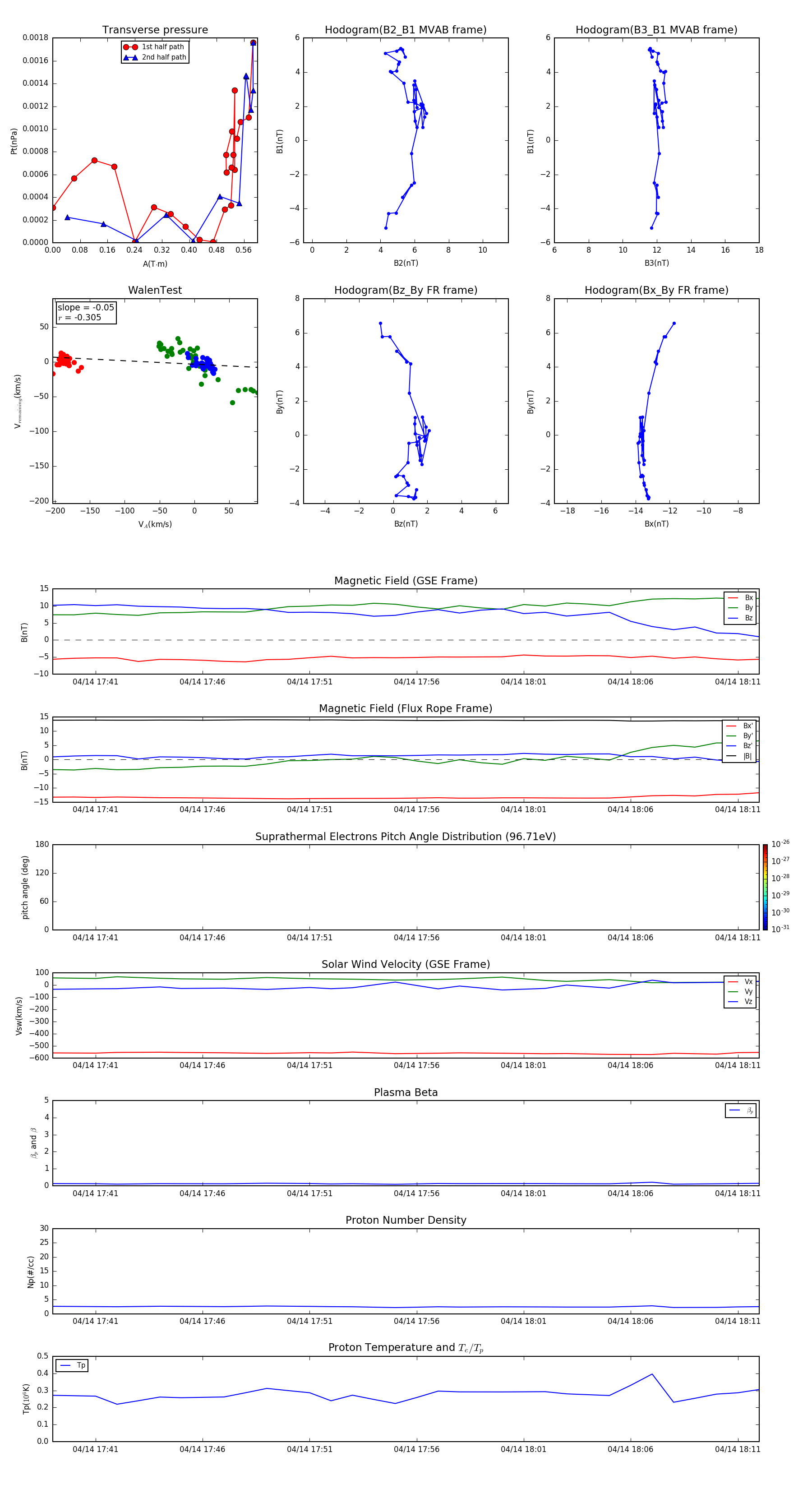The height and width of the screenshot is (1489, 812).
Task: Select the "1st half path" legend entry
Action: (154, 47)
